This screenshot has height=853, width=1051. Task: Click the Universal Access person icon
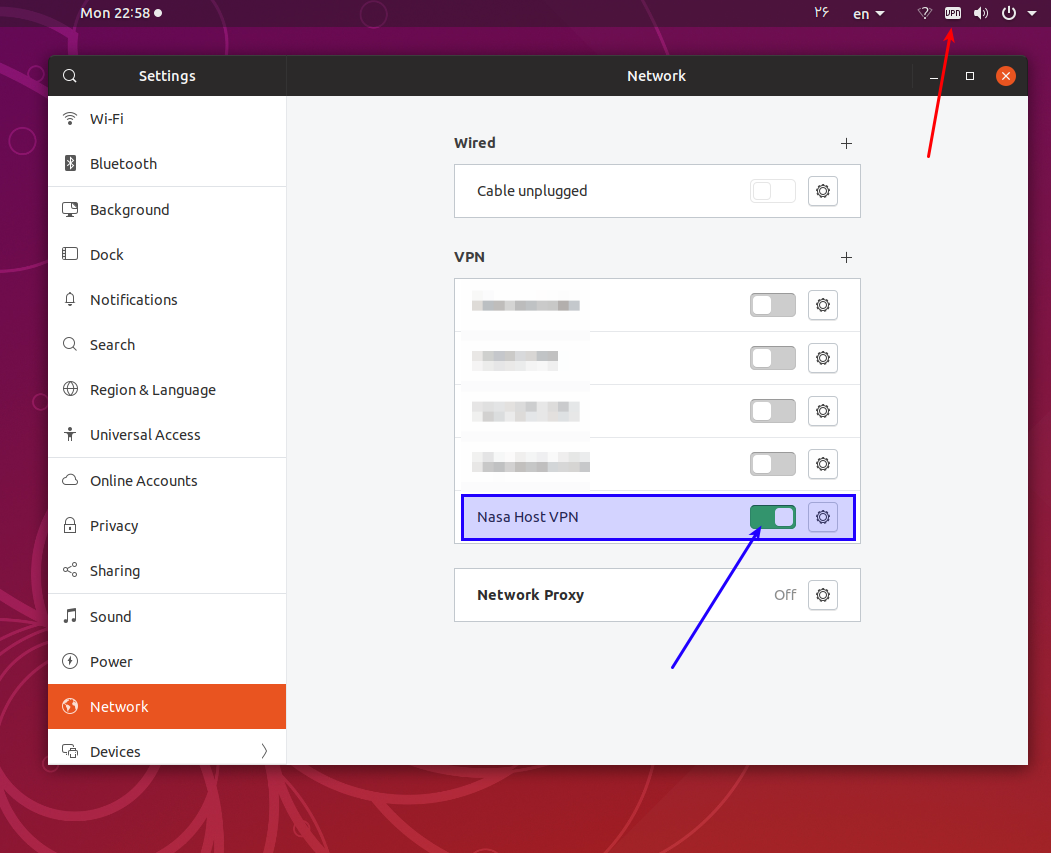click(x=70, y=434)
